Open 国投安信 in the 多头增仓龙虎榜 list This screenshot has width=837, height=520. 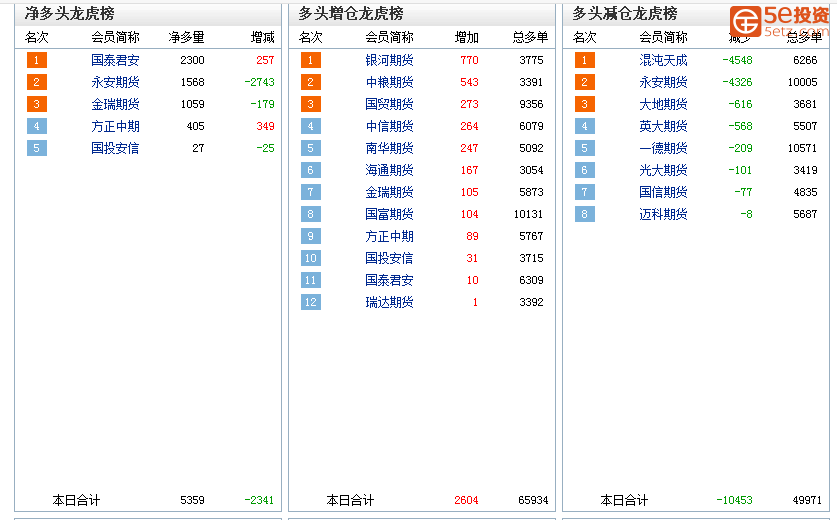[x=389, y=258]
